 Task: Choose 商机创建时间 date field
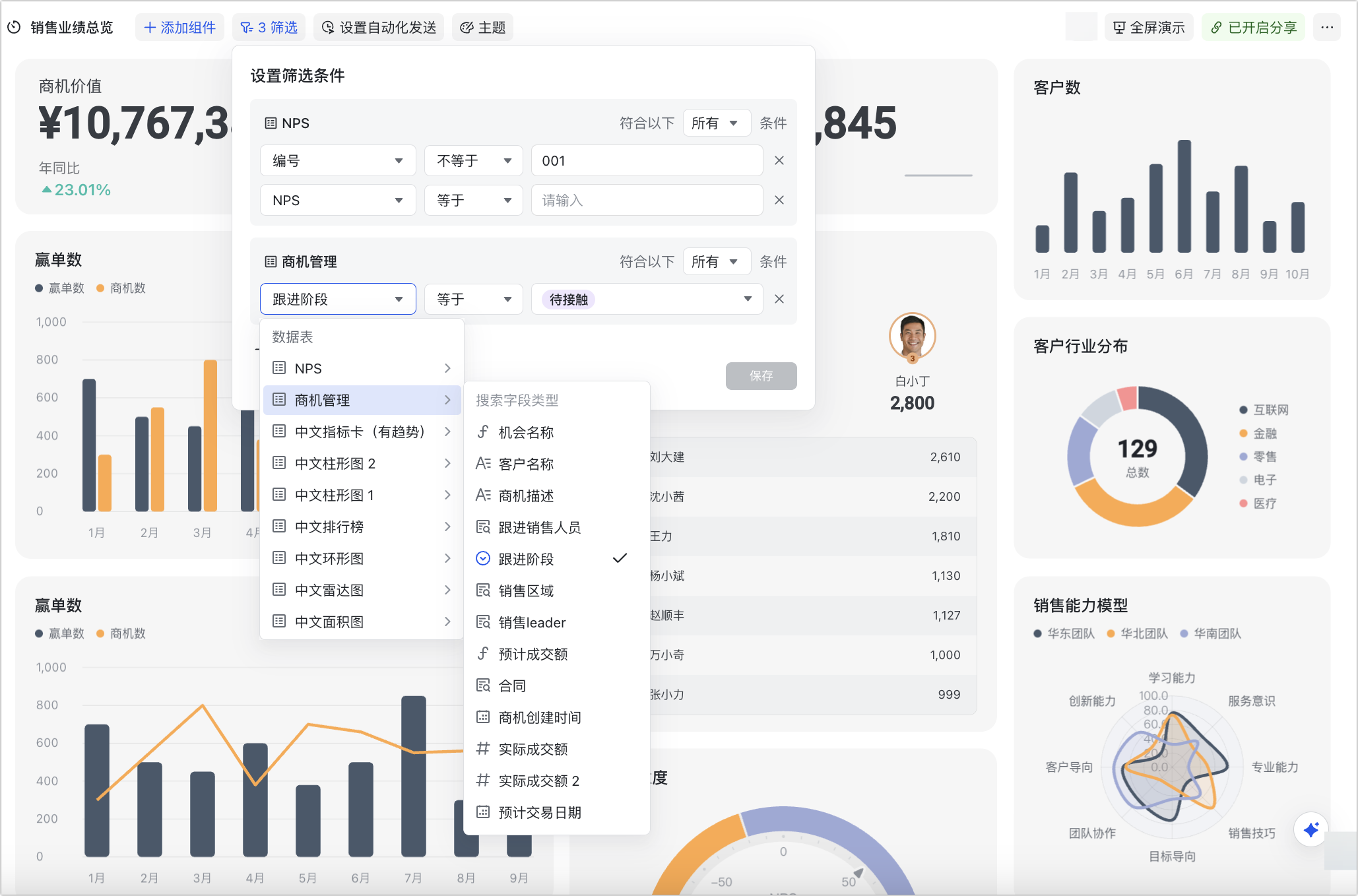pos(556,717)
